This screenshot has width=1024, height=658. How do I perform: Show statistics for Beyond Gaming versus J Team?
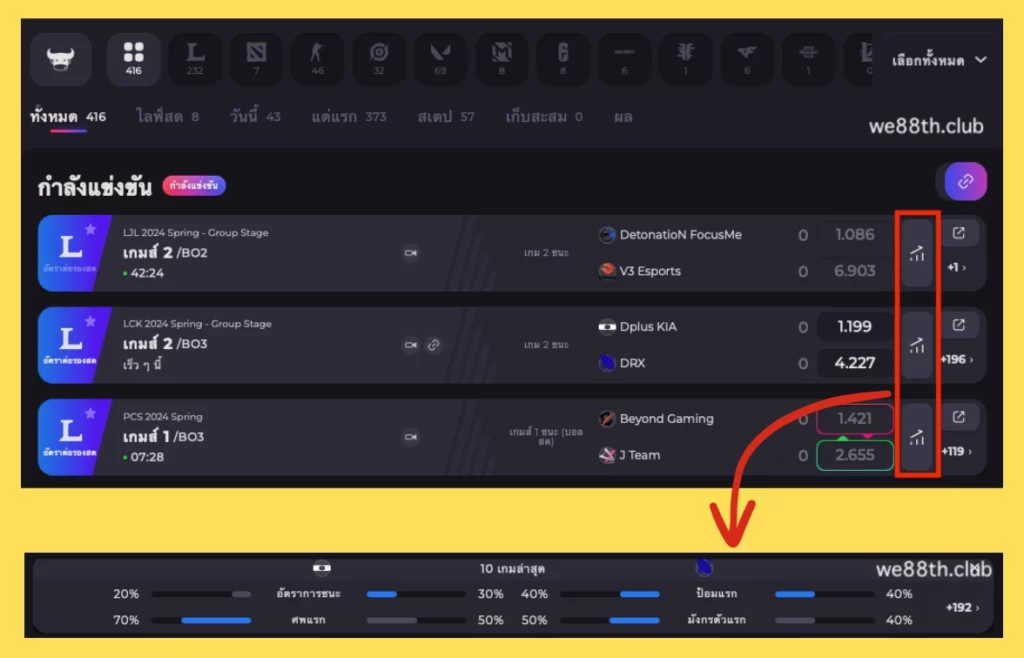tap(917, 437)
